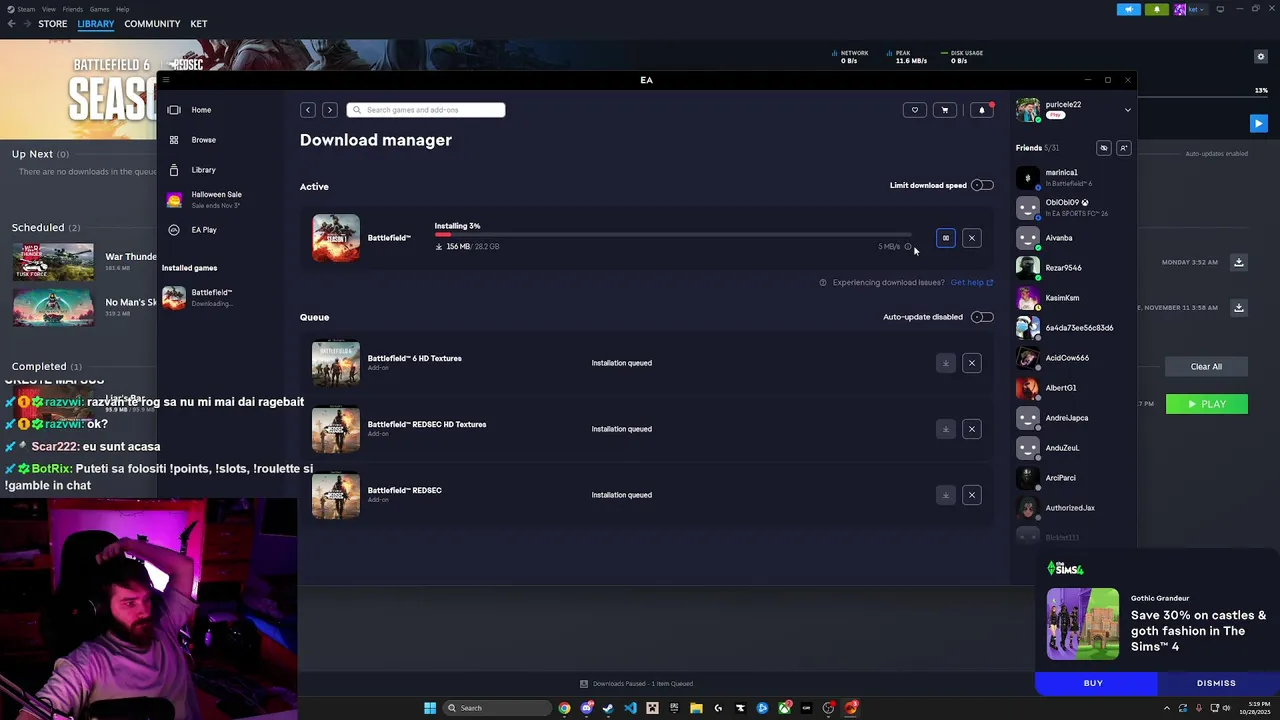The image size is (1280, 720).
Task: Toggle hide offline friends eye icon
Action: click(1104, 148)
